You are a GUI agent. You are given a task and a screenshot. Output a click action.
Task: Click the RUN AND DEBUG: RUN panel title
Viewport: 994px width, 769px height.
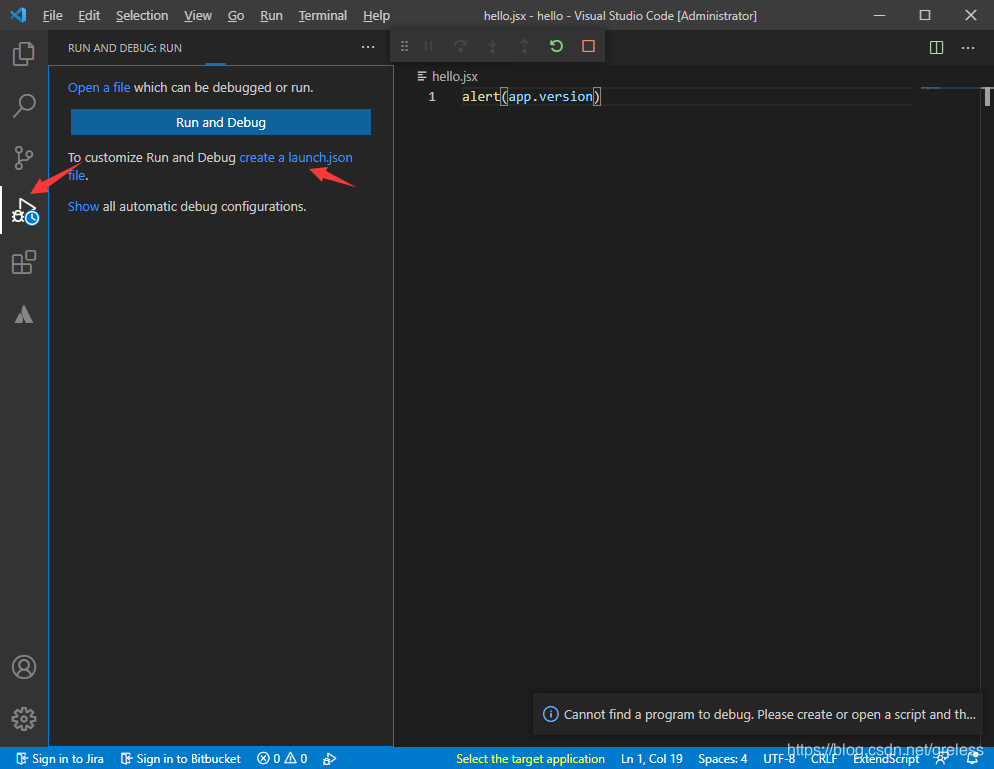coord(125,48)
